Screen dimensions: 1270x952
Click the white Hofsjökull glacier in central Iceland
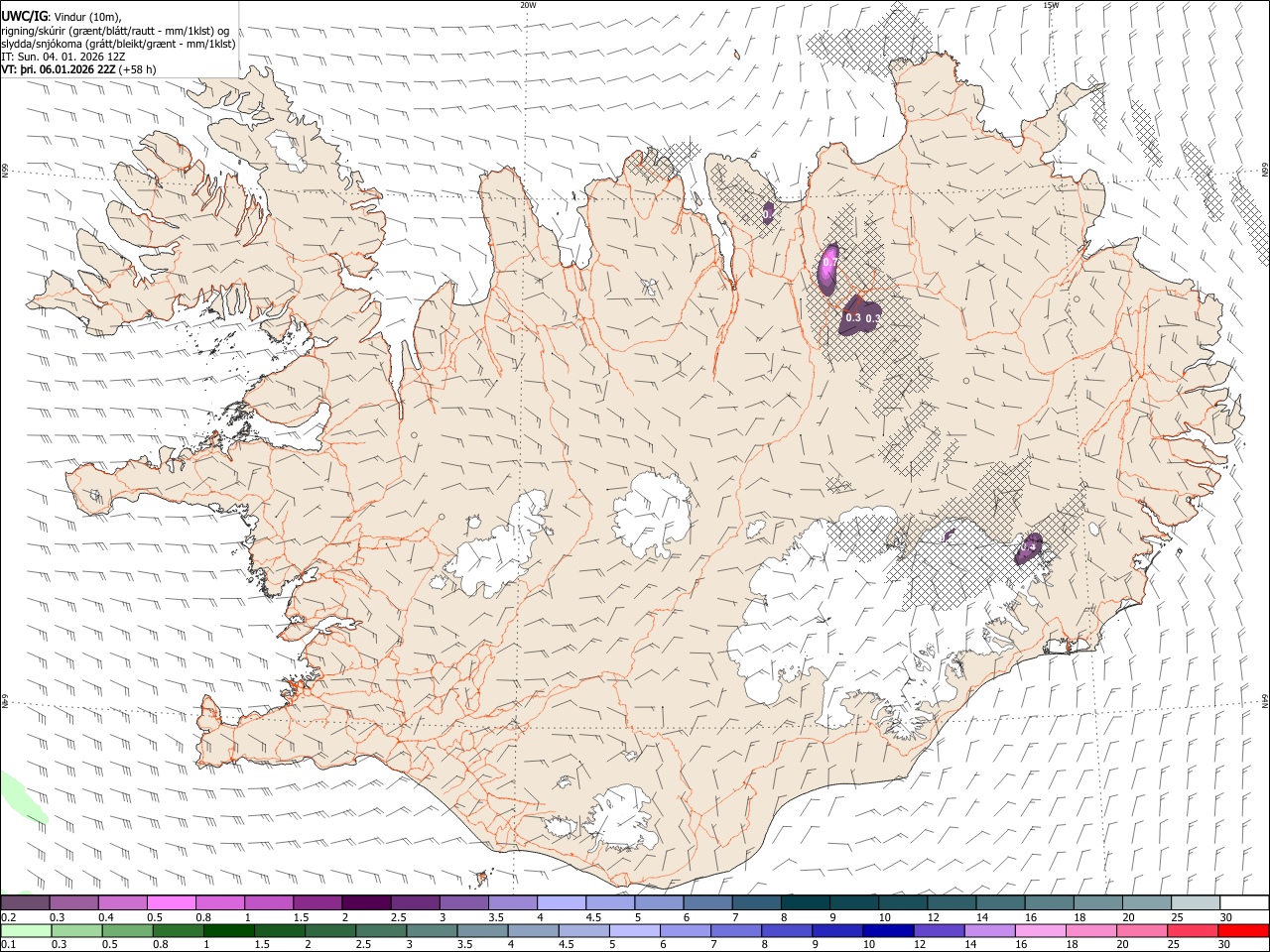coord(653,515)
